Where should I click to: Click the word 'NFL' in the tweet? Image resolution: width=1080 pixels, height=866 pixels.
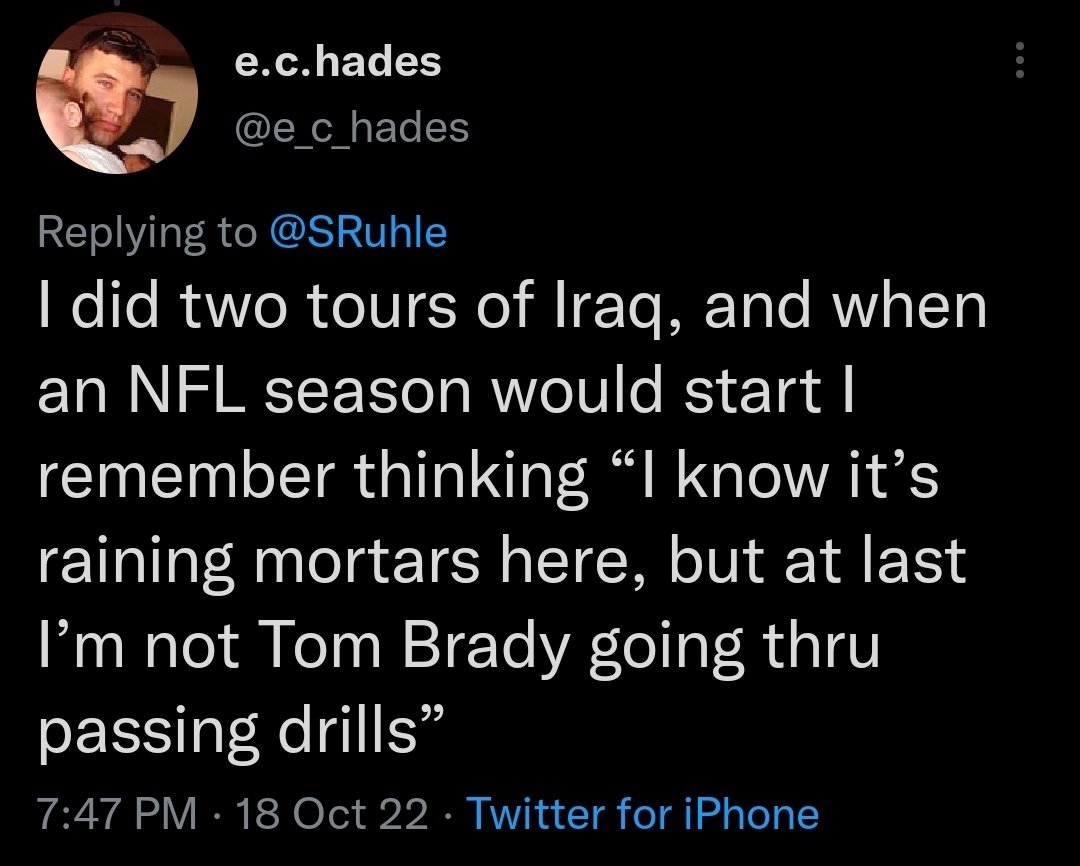pyautogui.click(x=184, y=390)
